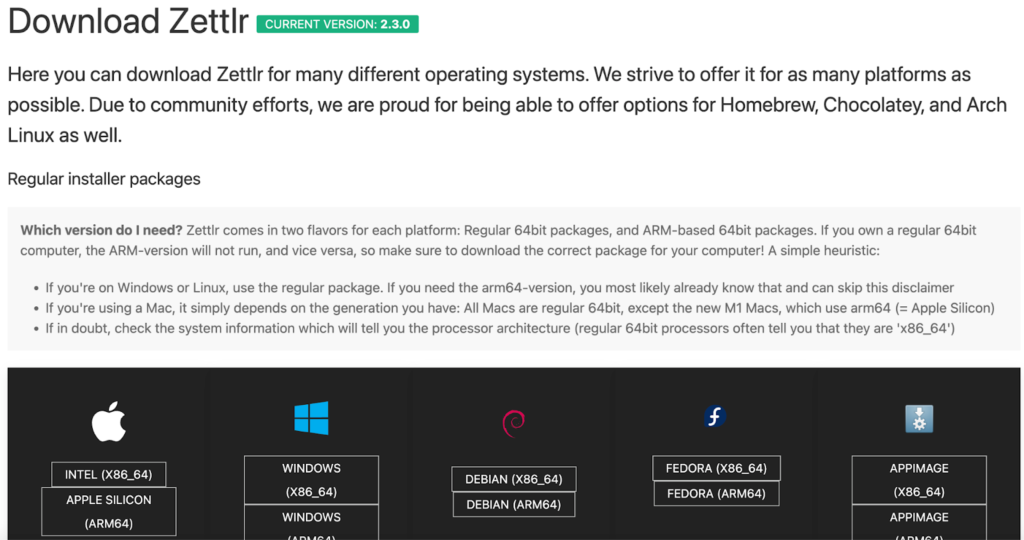The width and height of the screenshot is (1024, 540).
Task: Download the Intel (x86_64) macOS installer
Action: point(109,475)
